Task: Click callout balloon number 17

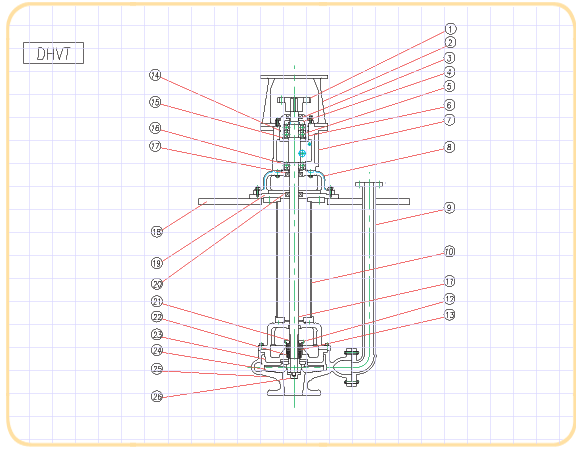Action: (155, 146)
